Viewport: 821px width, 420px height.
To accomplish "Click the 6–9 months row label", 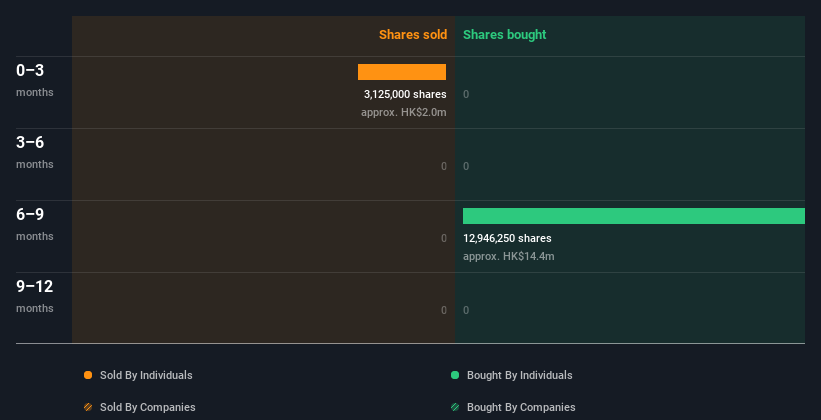I will (x=35, y=224).
